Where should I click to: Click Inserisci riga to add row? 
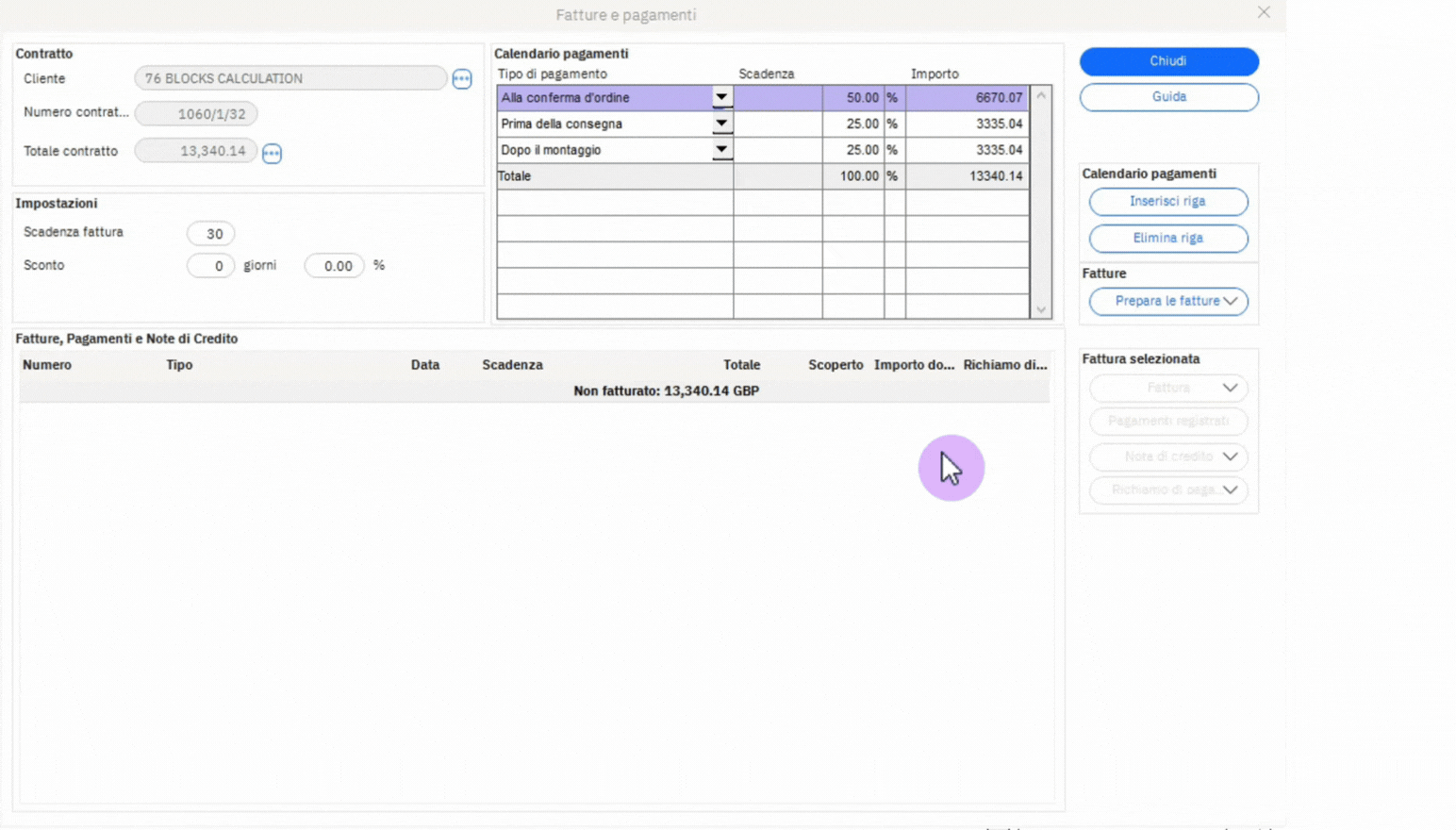[1167, 201]
